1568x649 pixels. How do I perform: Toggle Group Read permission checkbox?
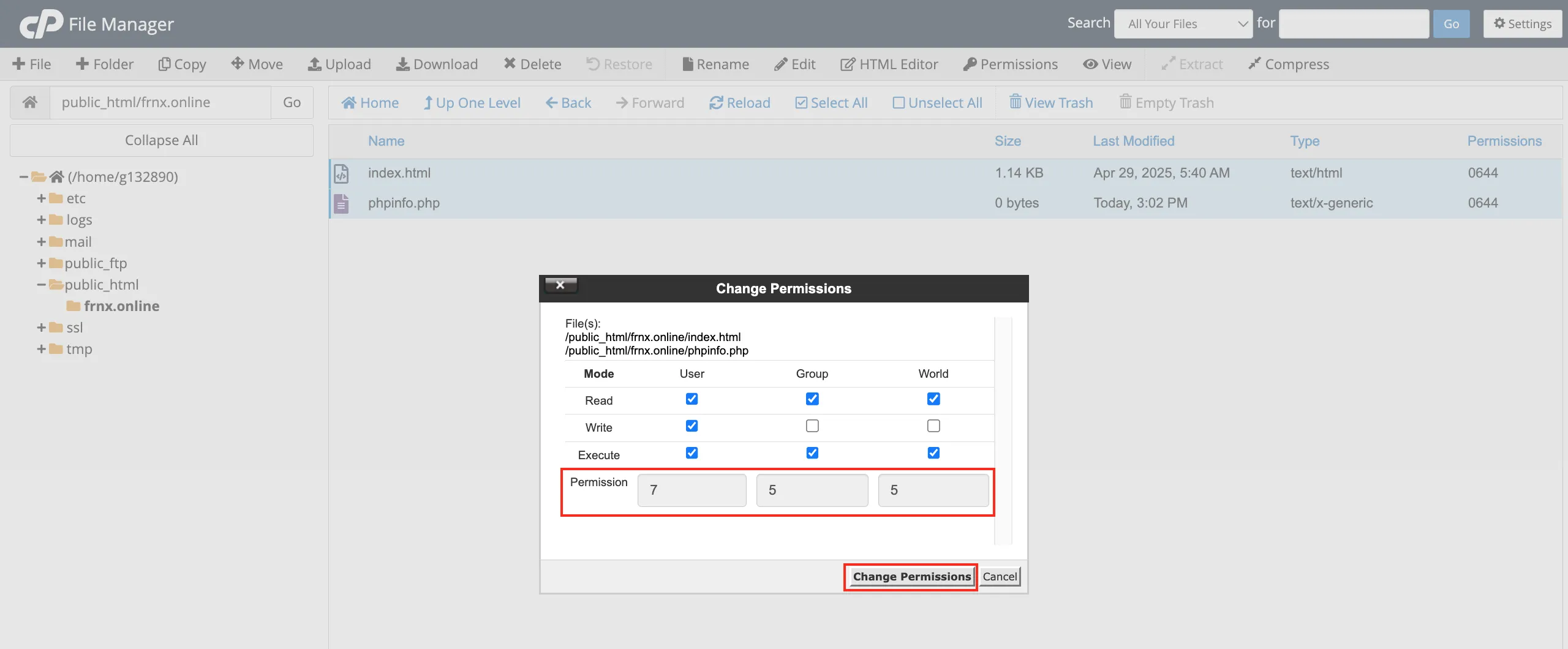coord(812,399)
